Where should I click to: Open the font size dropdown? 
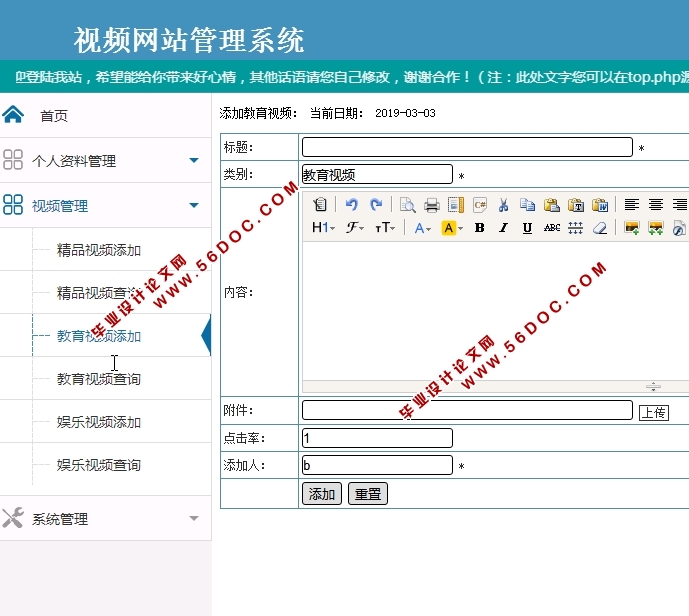pos(385,228)
